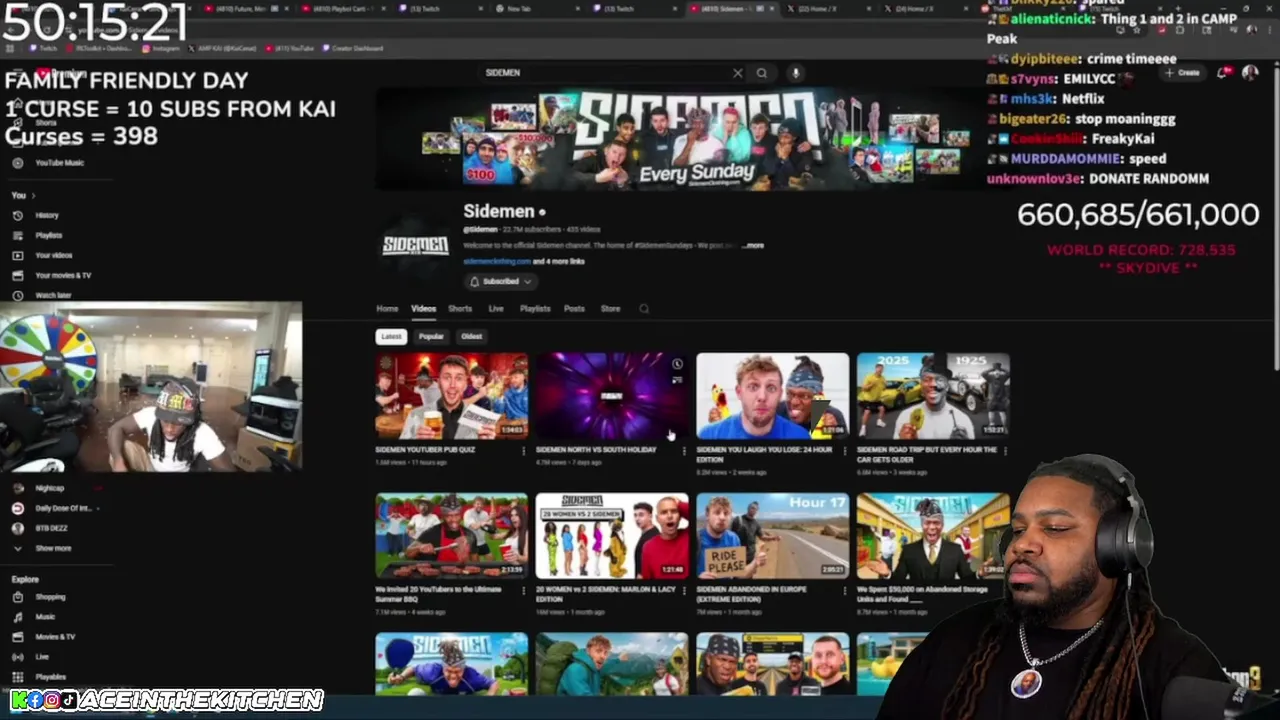Clear the SIDEMEN search text
The image size is (1280, 720).
[738, 73]
